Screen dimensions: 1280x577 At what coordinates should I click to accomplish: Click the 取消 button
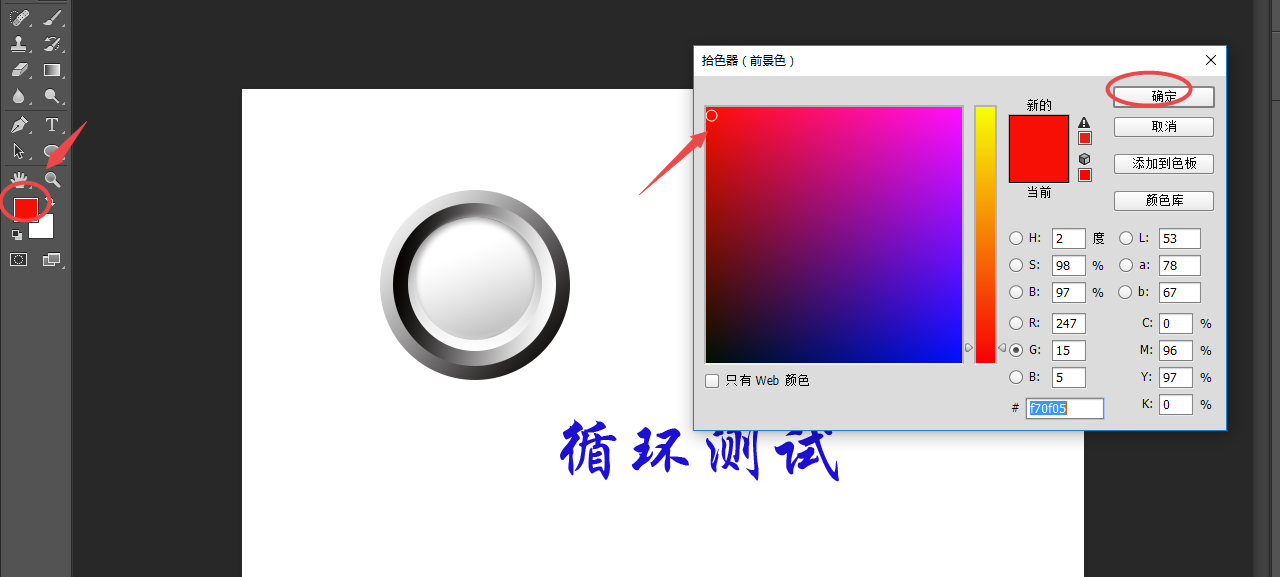pyautogui.click(x=1164, y=127)
